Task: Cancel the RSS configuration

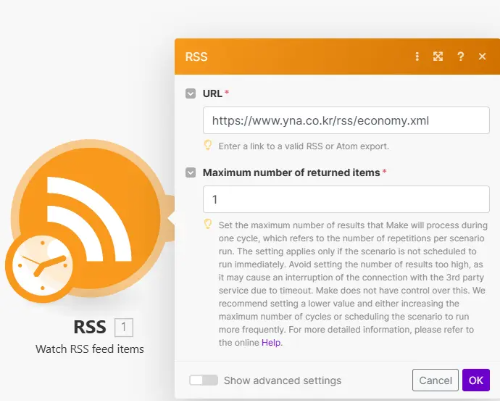Action: tap(435, 380)
